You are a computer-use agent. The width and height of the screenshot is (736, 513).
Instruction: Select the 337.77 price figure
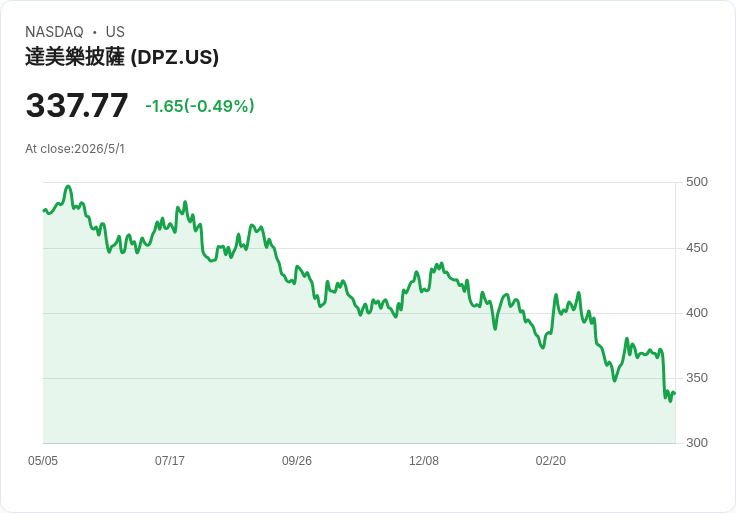click(x=77, y=105)
